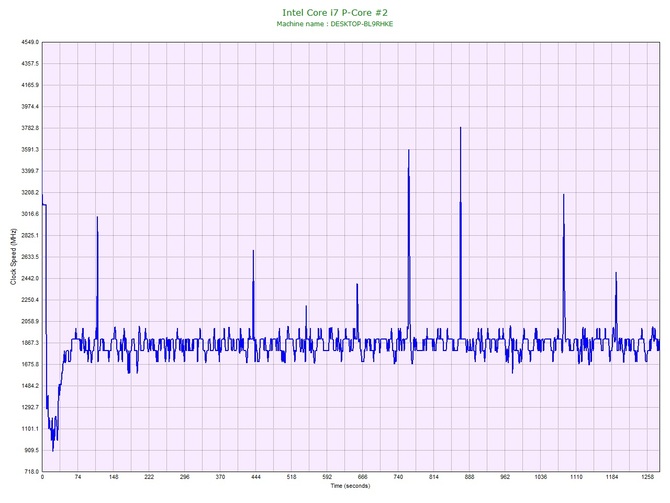Click the 'Machine name : DESKTOP-BL9RHKE' subtitle
Viewport: 670px width, 503px height.
coord(335,24)
